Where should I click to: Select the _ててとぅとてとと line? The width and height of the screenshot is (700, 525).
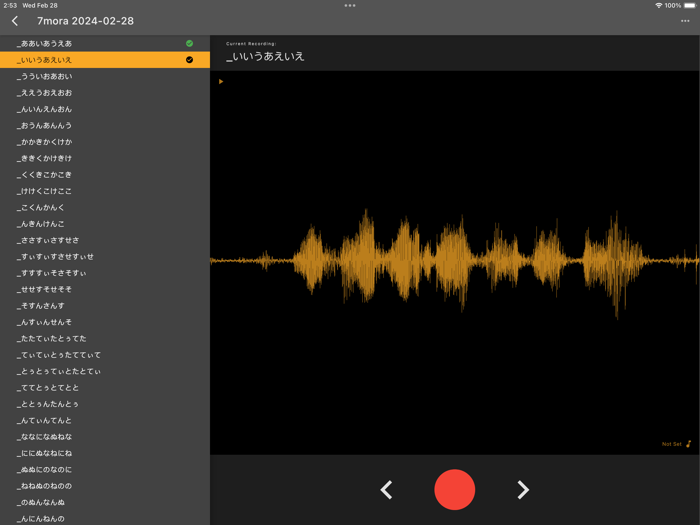click(105, 388)
